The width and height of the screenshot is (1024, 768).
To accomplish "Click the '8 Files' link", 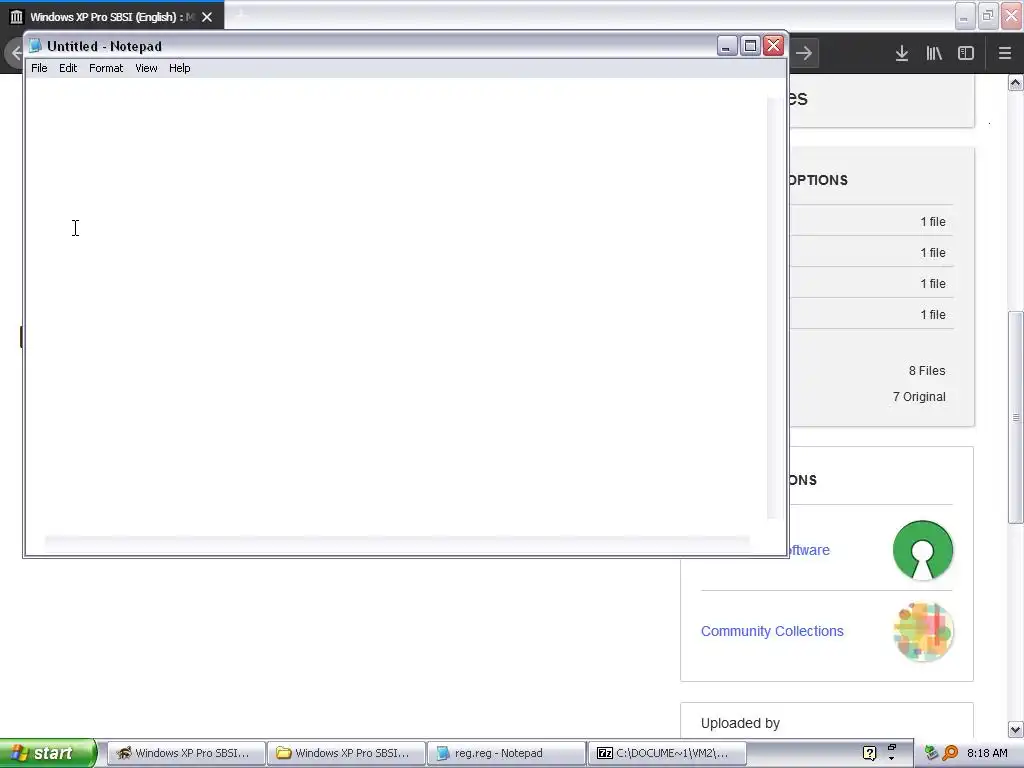I will [927, 370].
